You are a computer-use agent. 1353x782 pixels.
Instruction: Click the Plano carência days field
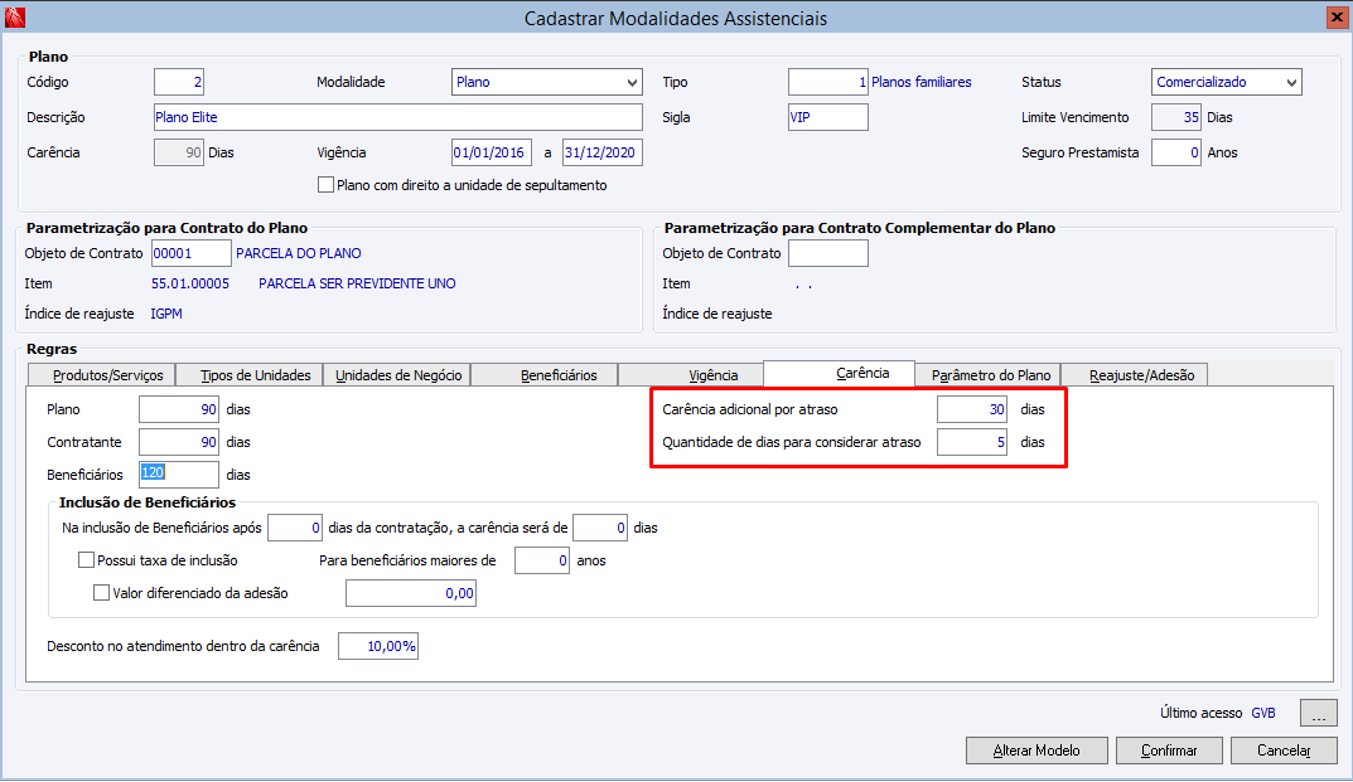click(179, 410)
